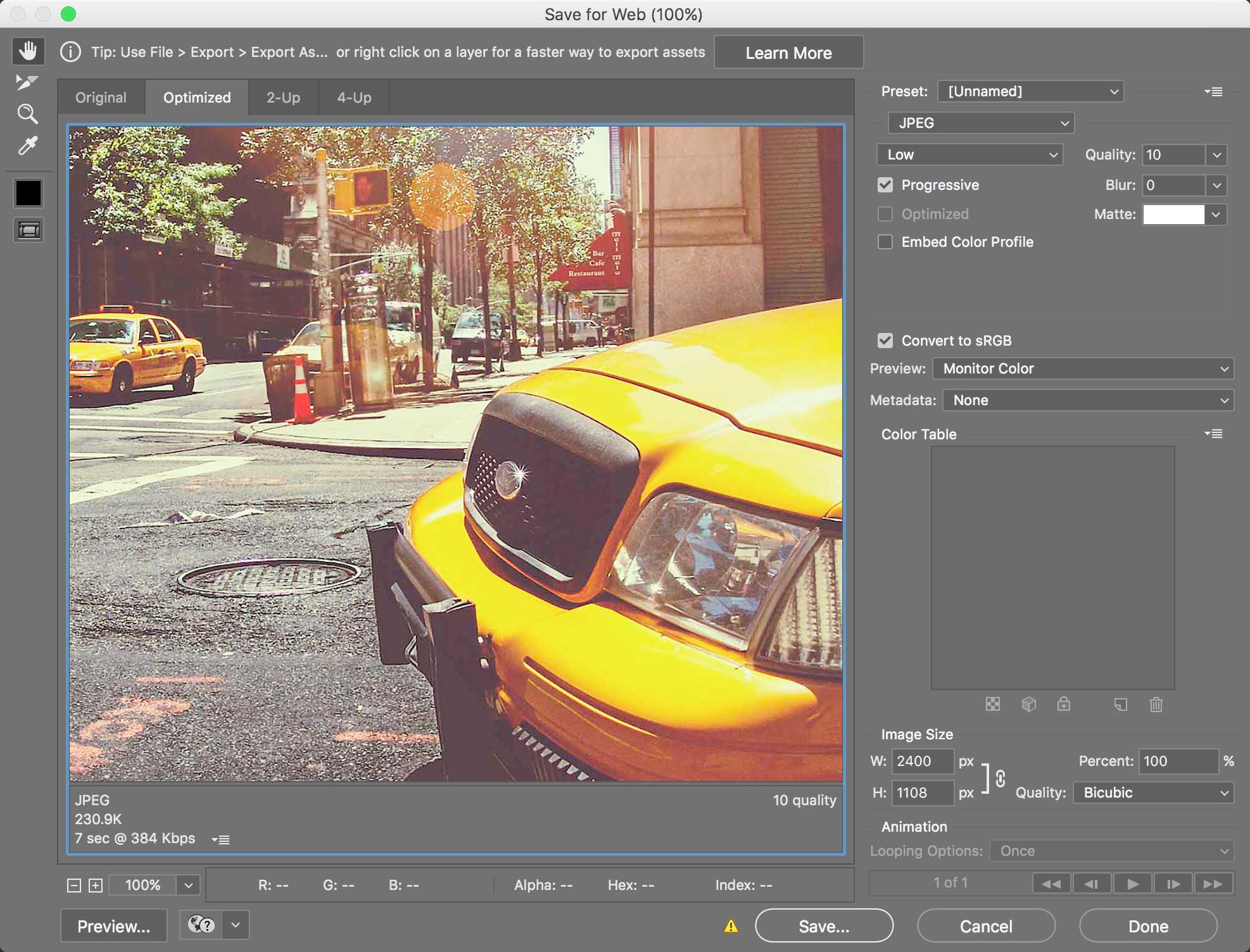Image resolution: width=1250 pixels, height=952 pixels.
Task: Click the Learn More button
Action: 788,53
